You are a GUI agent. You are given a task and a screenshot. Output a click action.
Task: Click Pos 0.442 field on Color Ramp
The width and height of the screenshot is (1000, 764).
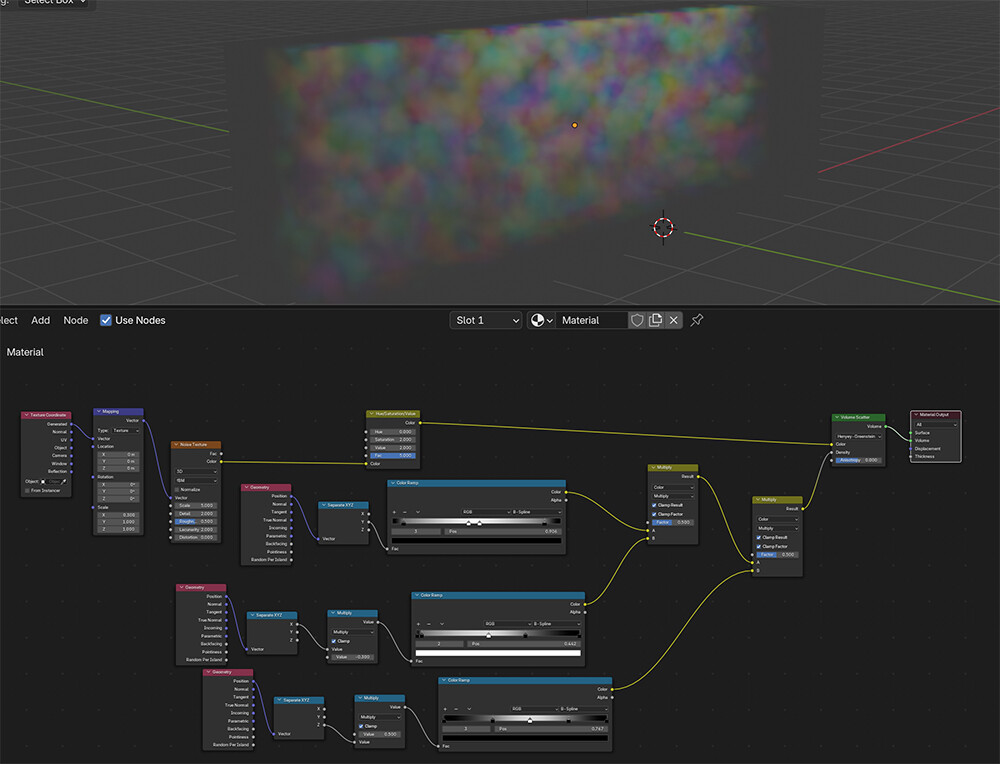tap(524, 643)
